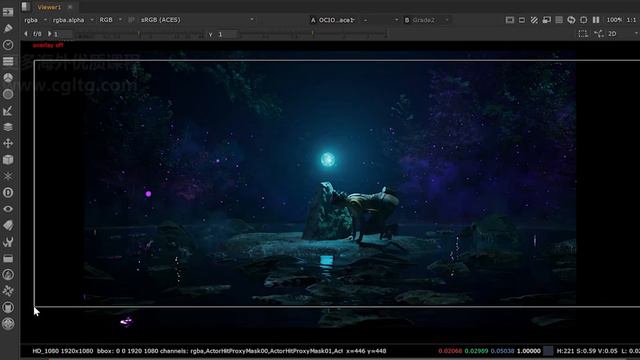Select the Viewer1 tab
The width and height of the screenshot is (640, 360).
[49, 7]
